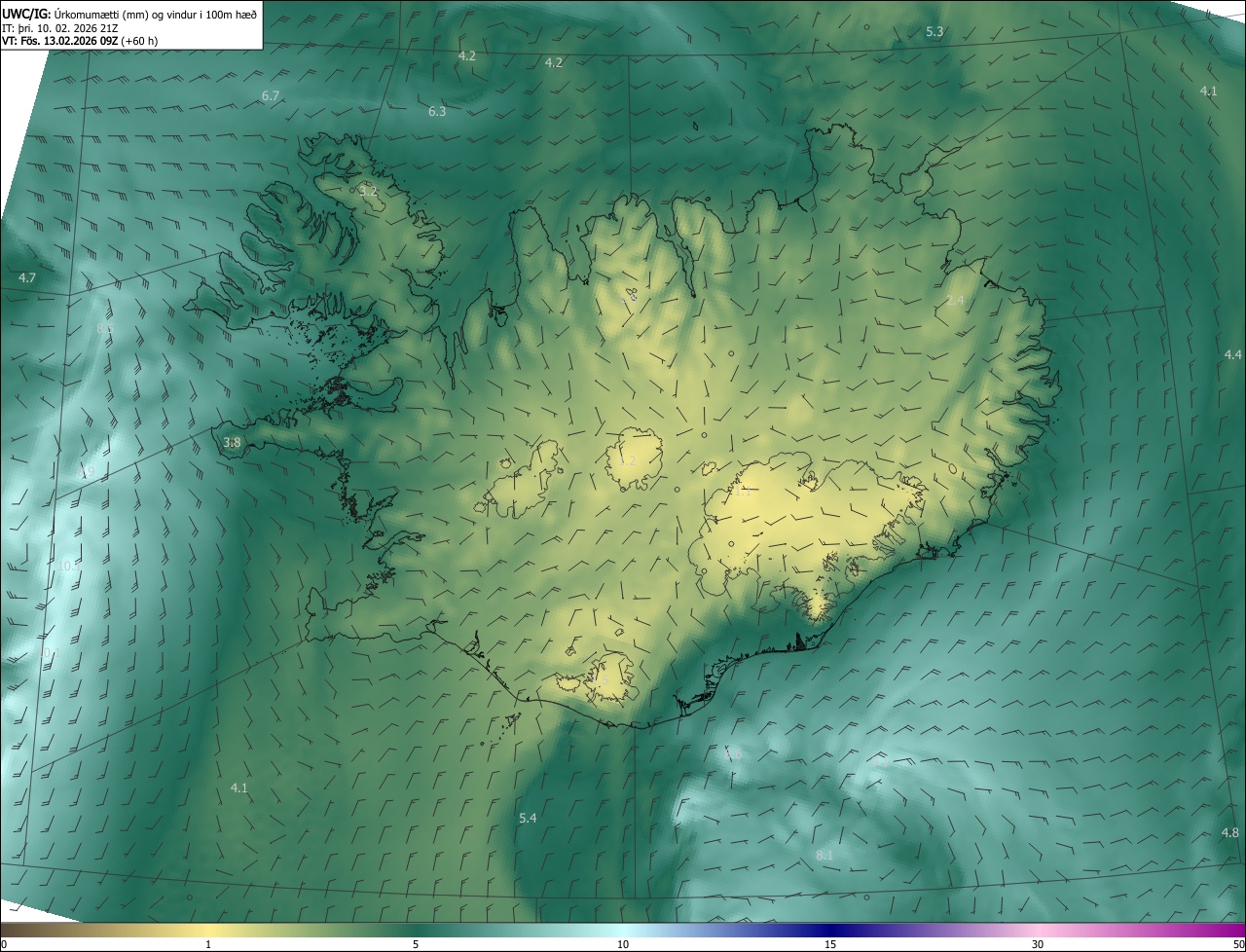
Task: Click the small Grímsey island outline north of Iceland
Action: coord(696,126)
